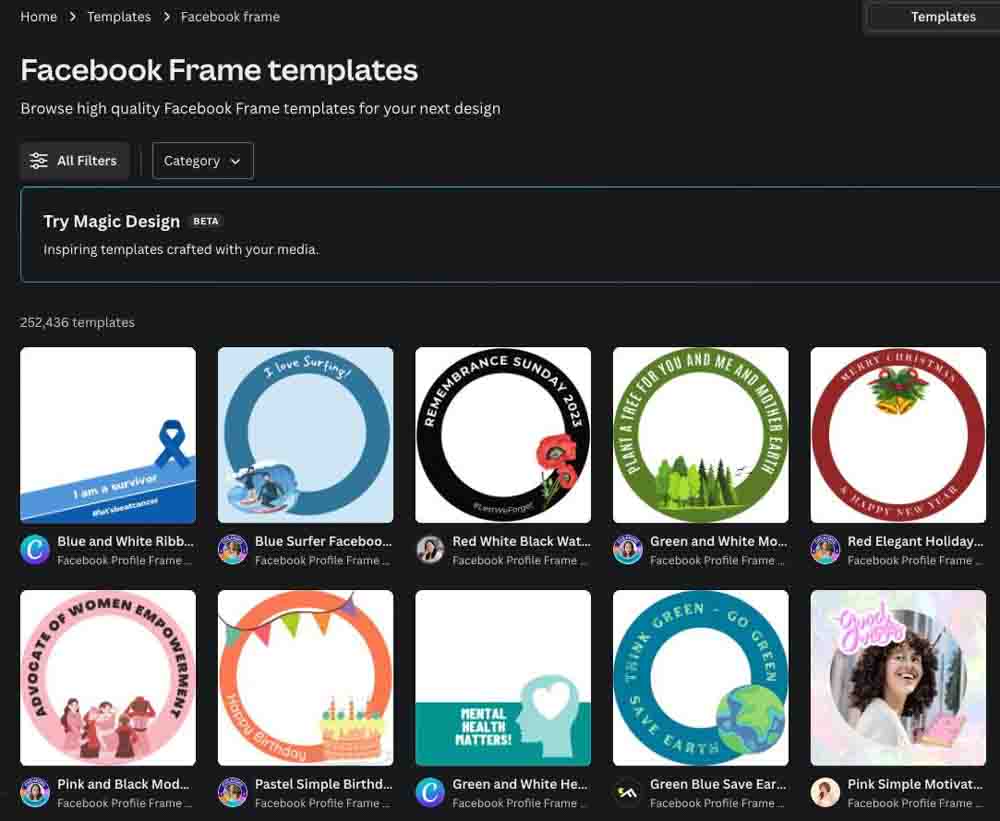Open the All Filters panel
Viewport: 1000px width, 821px height.
coord(74,161)
